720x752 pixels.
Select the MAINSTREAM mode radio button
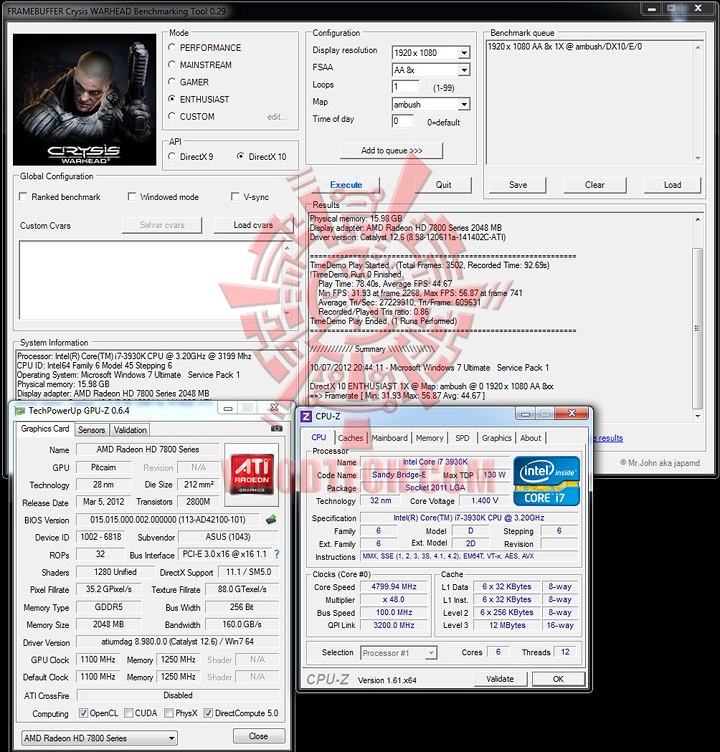[x=172, y=64]
